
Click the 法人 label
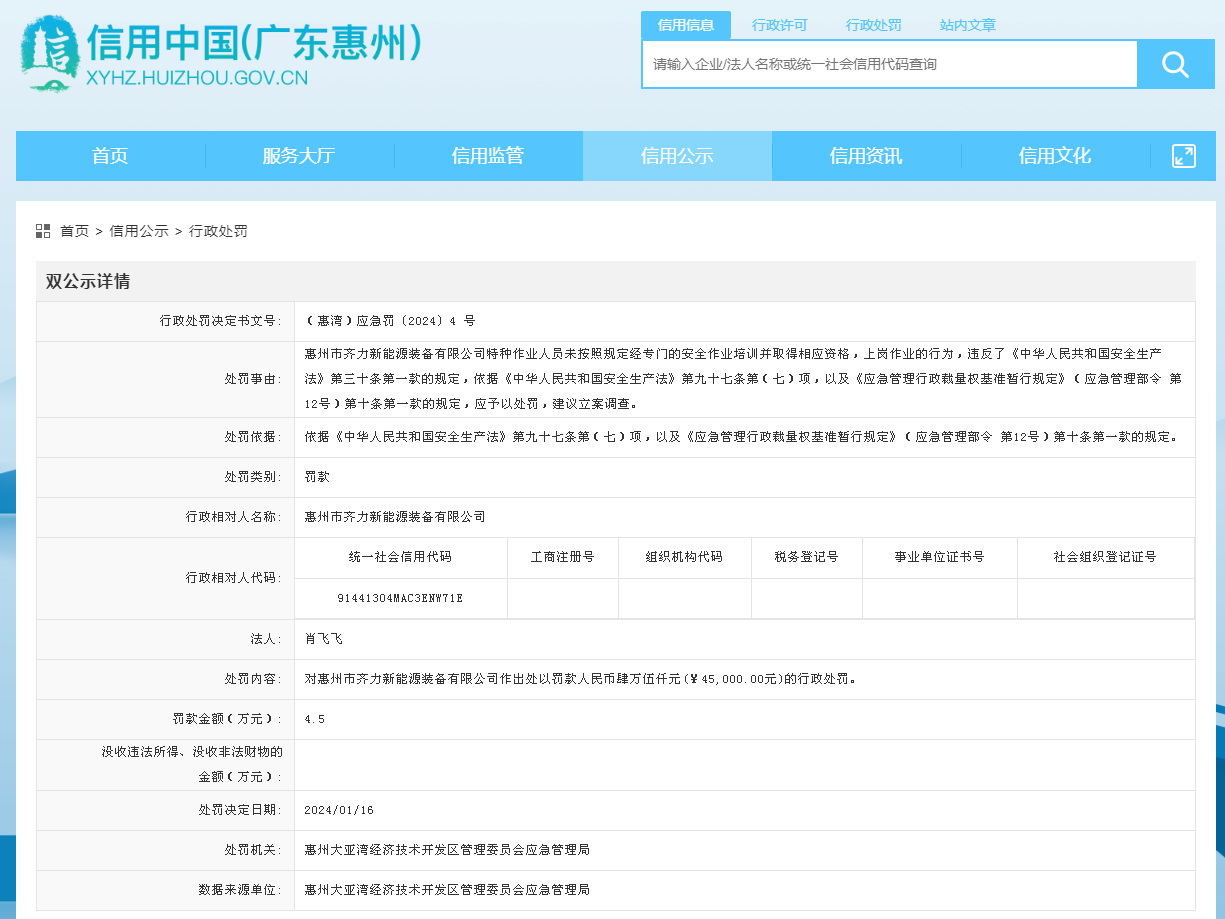[x=265, y=638]
